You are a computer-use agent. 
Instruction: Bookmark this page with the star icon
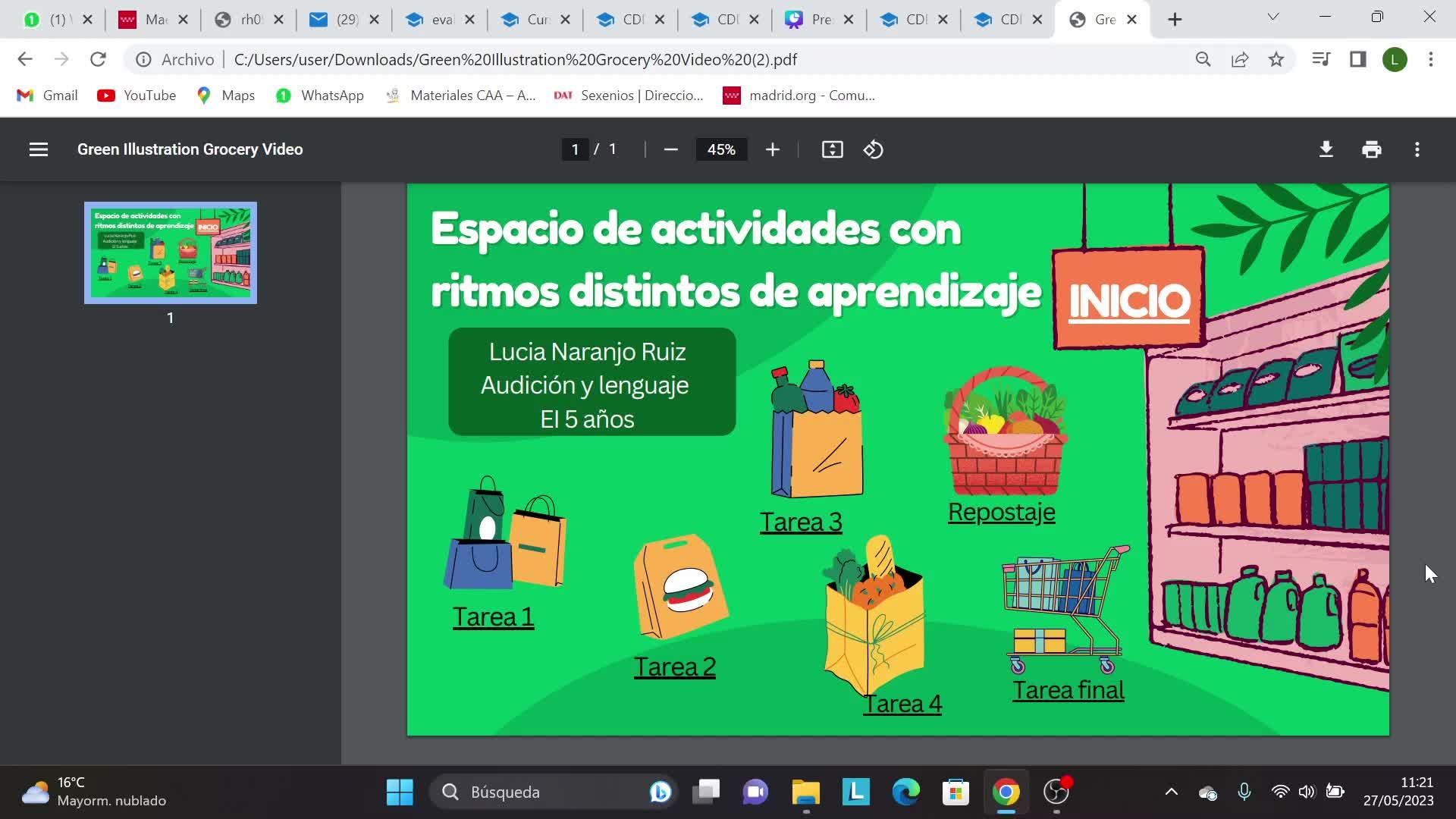tap(1276, 59)
